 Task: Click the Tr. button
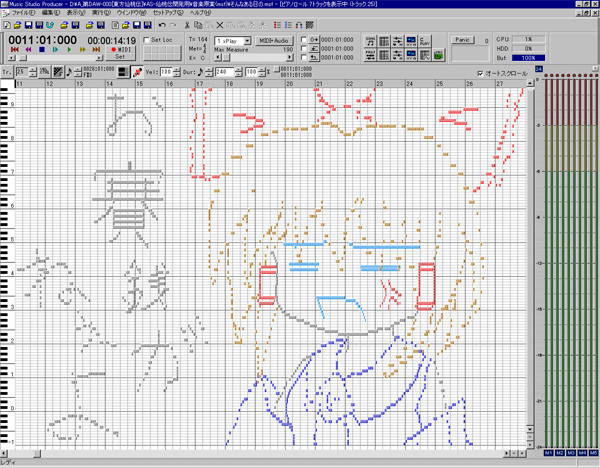[x=7, y=72]
